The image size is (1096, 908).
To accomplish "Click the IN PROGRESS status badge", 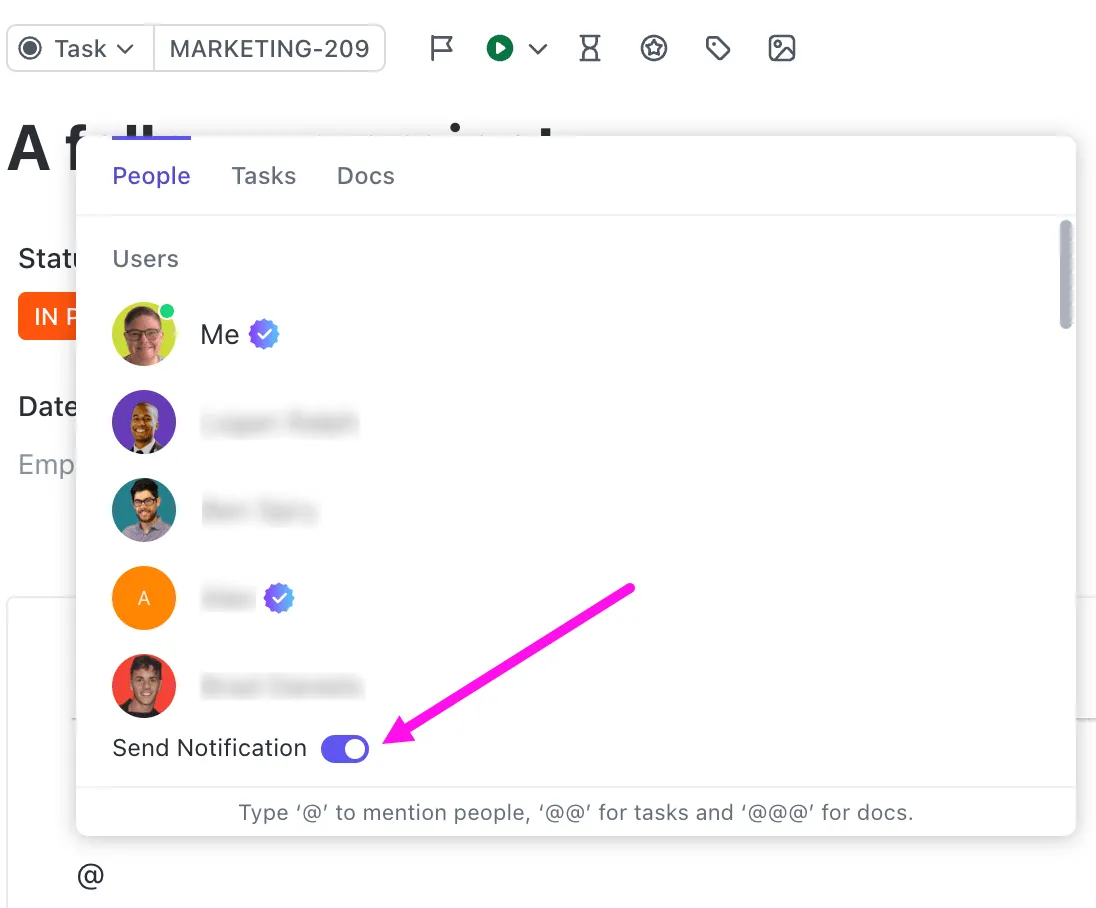I will pyautogui.click(x=48, y=316).
